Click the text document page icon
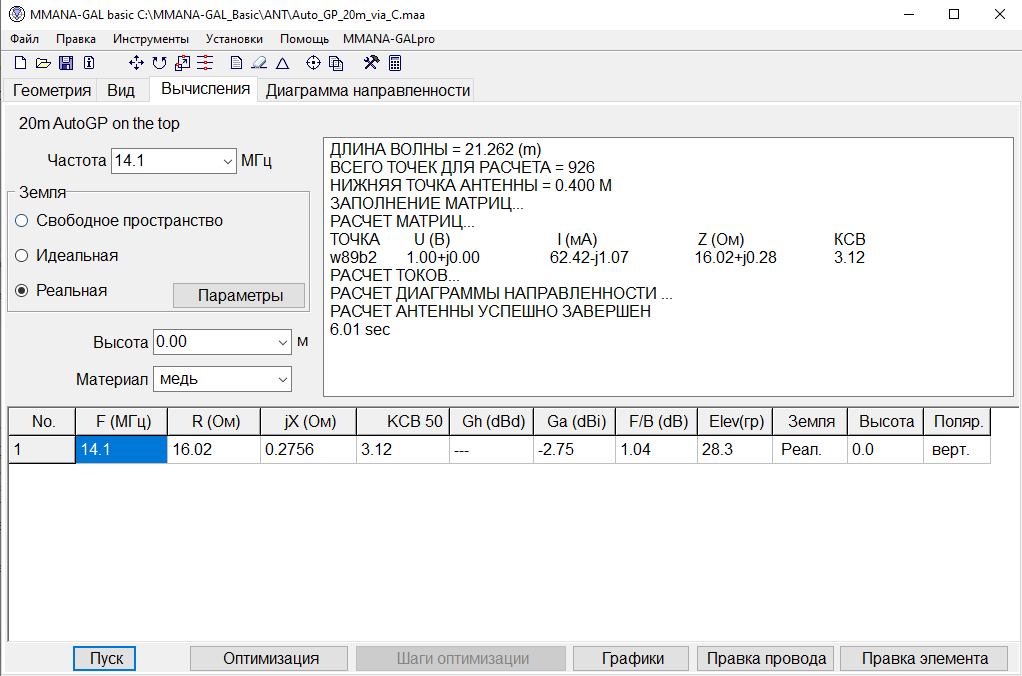Screen dimensions: 1022x676 click(237, 63)
